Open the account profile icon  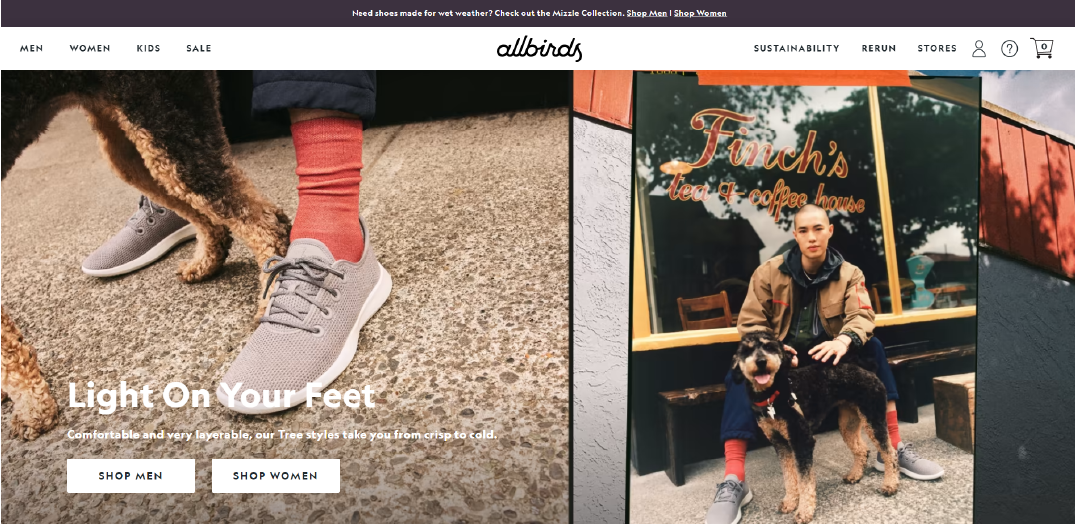tap(979, 49)
